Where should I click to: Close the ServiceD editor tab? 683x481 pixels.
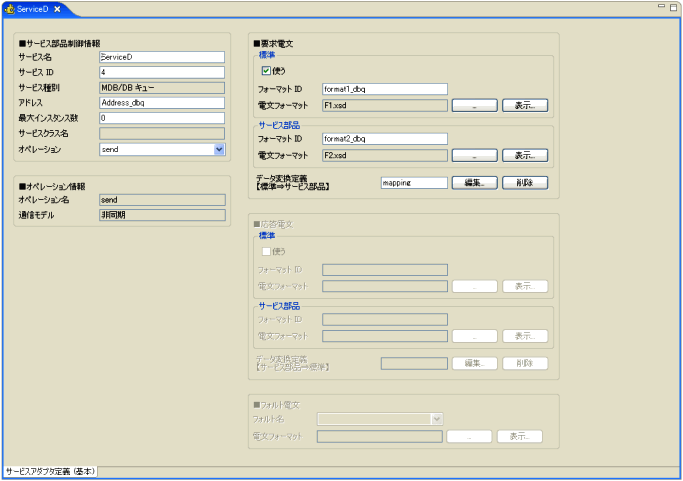(x=58, y=9)
